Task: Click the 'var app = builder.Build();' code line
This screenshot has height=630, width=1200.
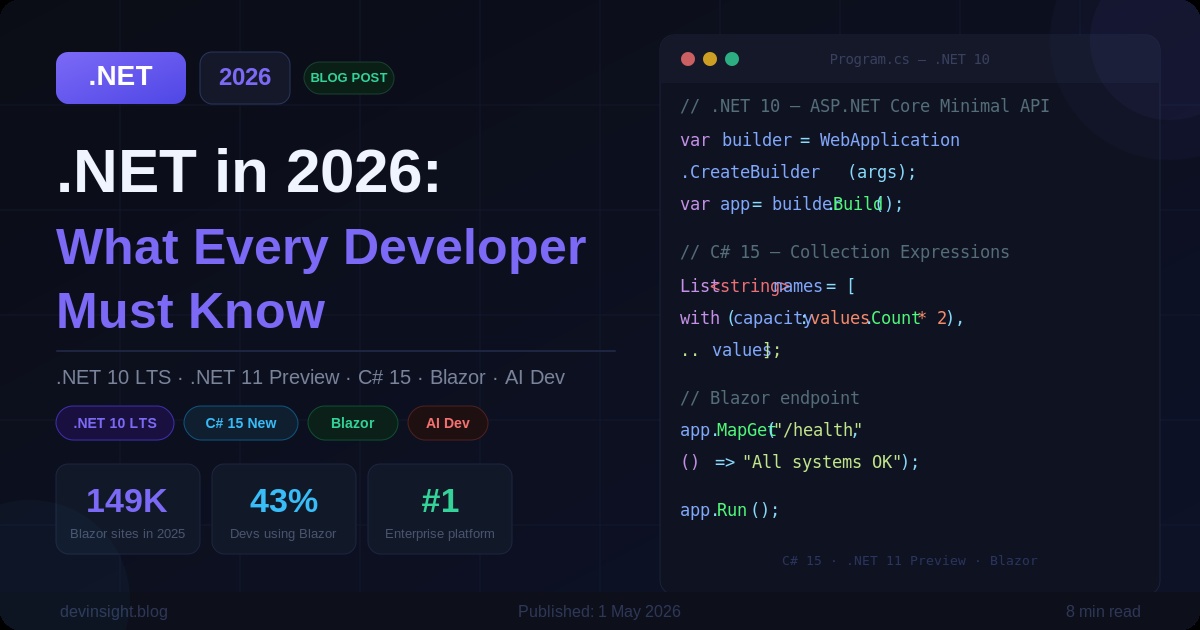Action: point(792,204)
